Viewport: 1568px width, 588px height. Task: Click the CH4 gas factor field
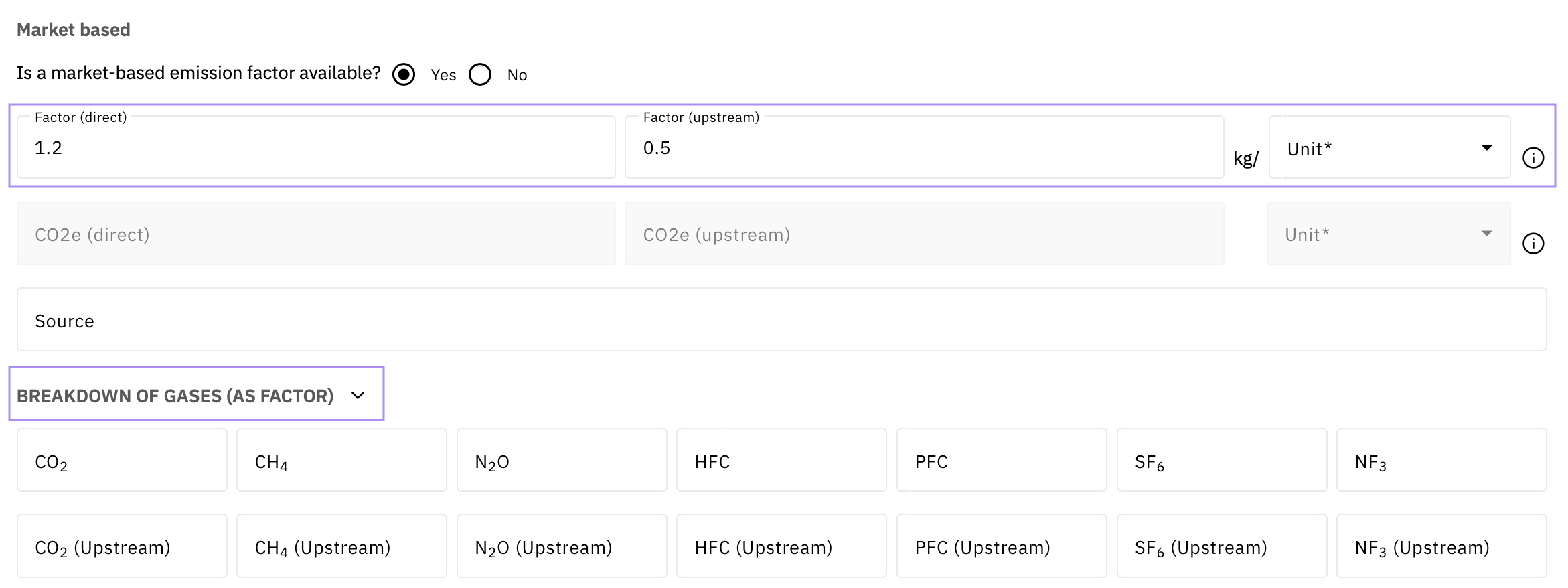point(341,461)
